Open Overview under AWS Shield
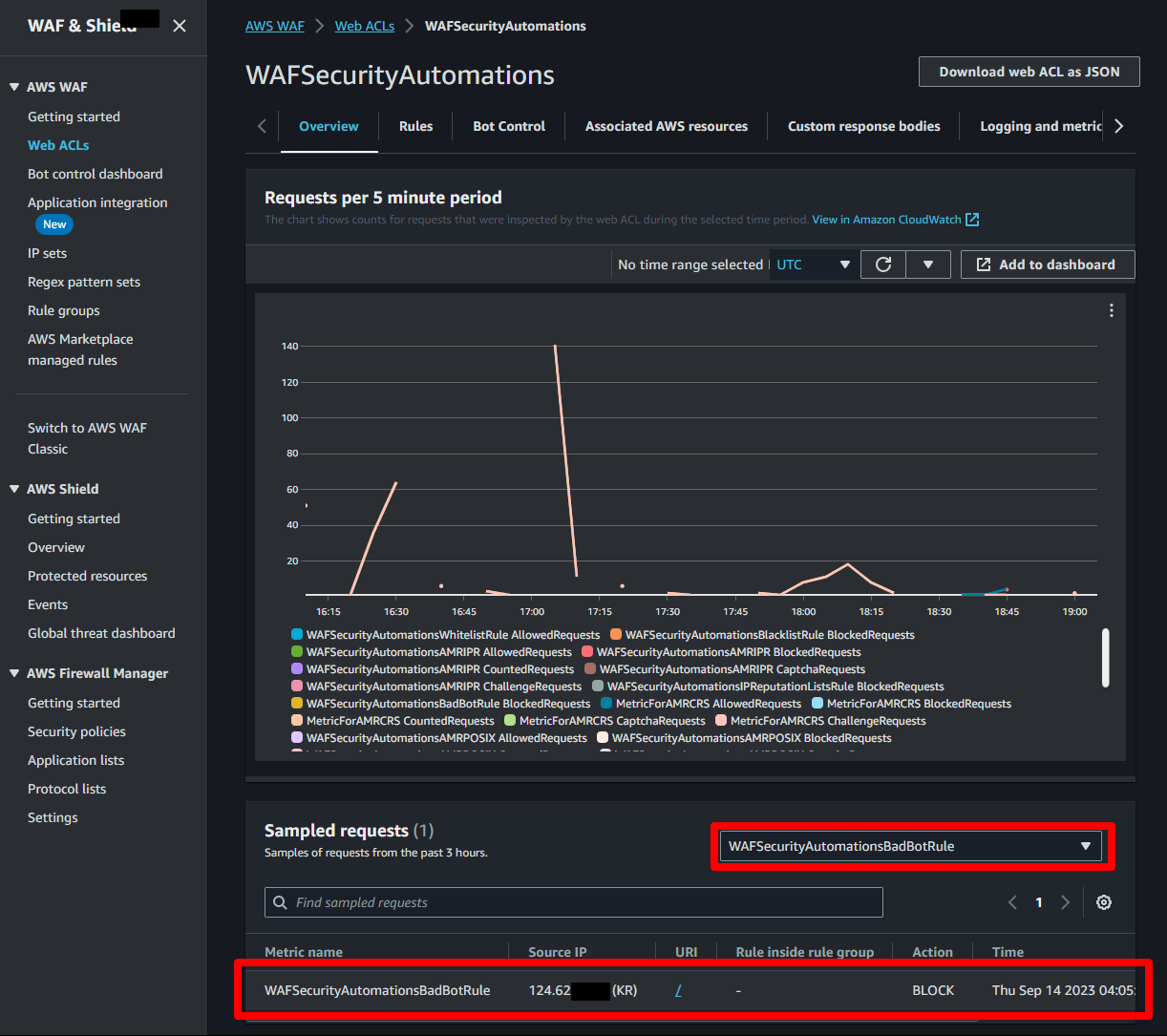 56,547
